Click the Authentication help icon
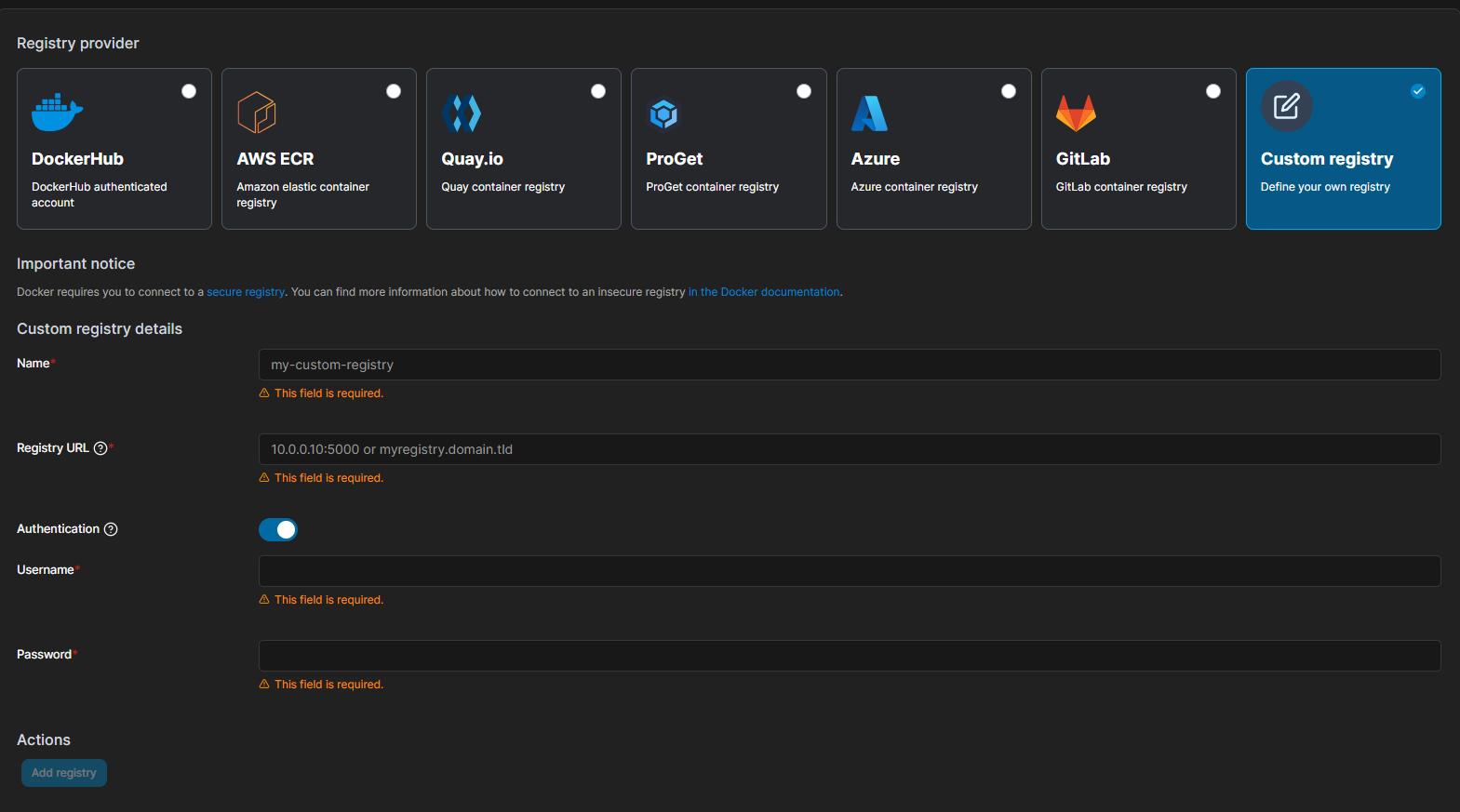The width and height of the screenshot is (1460, 812). [x=111, y=529]
